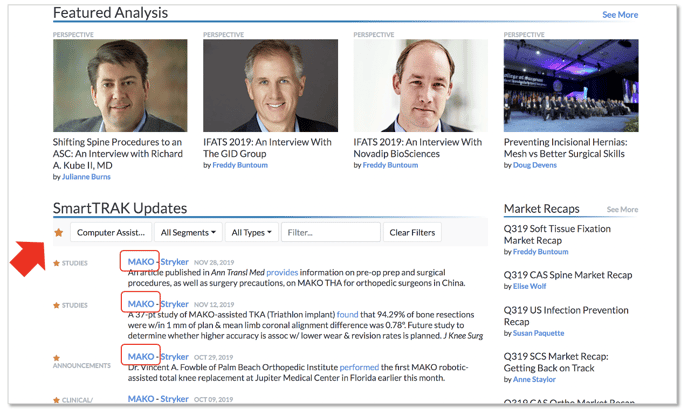Open Q319 SCS Market Recap: Getting Back on Track

coord(556,362)
